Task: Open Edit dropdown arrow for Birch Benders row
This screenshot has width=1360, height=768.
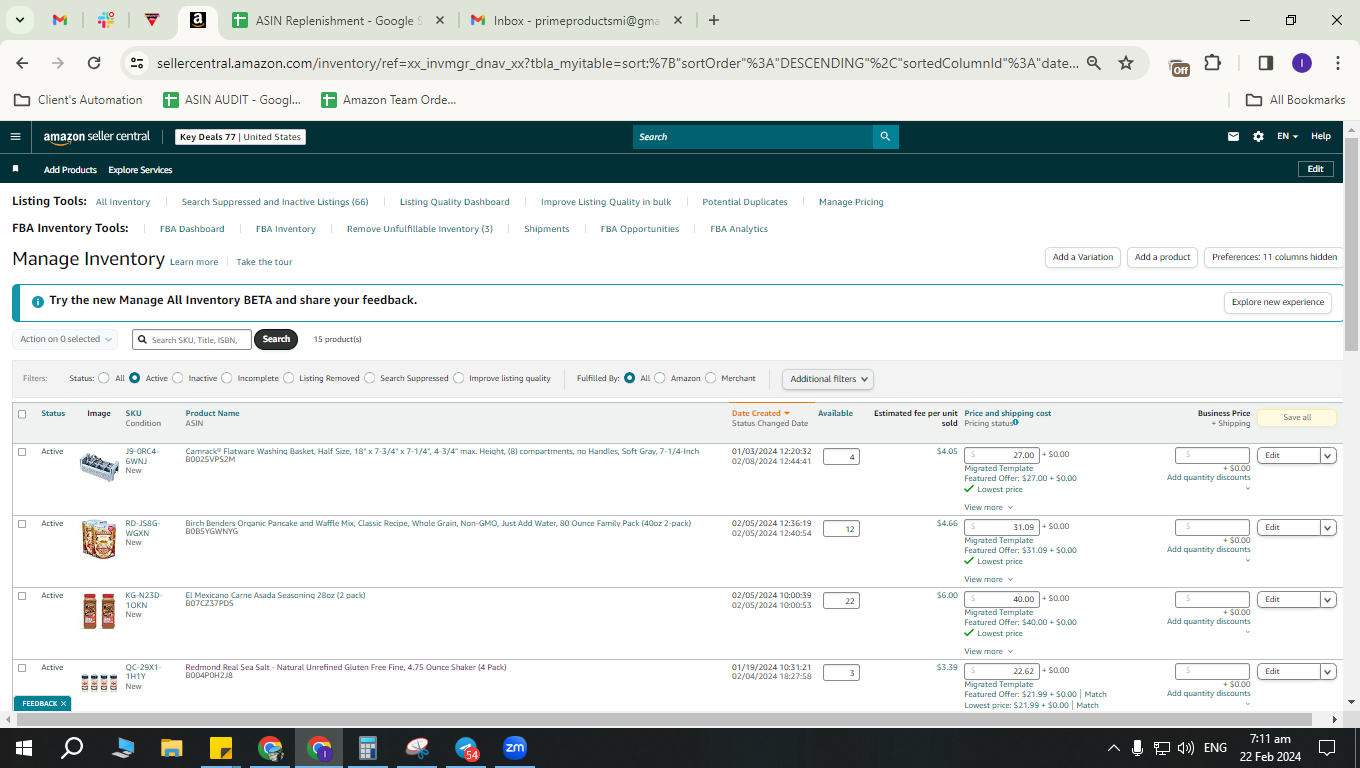Action: point(1328,528)
